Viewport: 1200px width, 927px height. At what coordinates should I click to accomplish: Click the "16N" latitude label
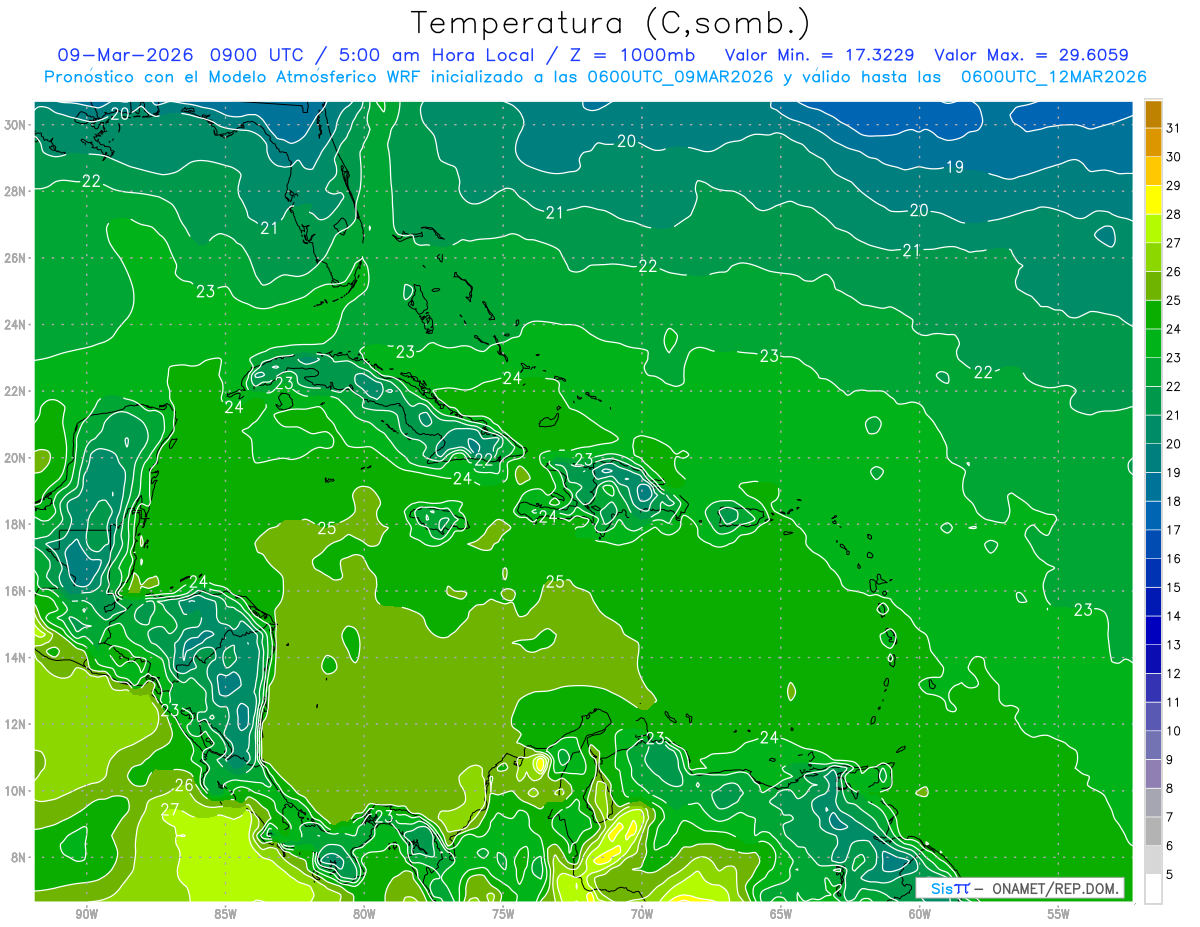17,591
